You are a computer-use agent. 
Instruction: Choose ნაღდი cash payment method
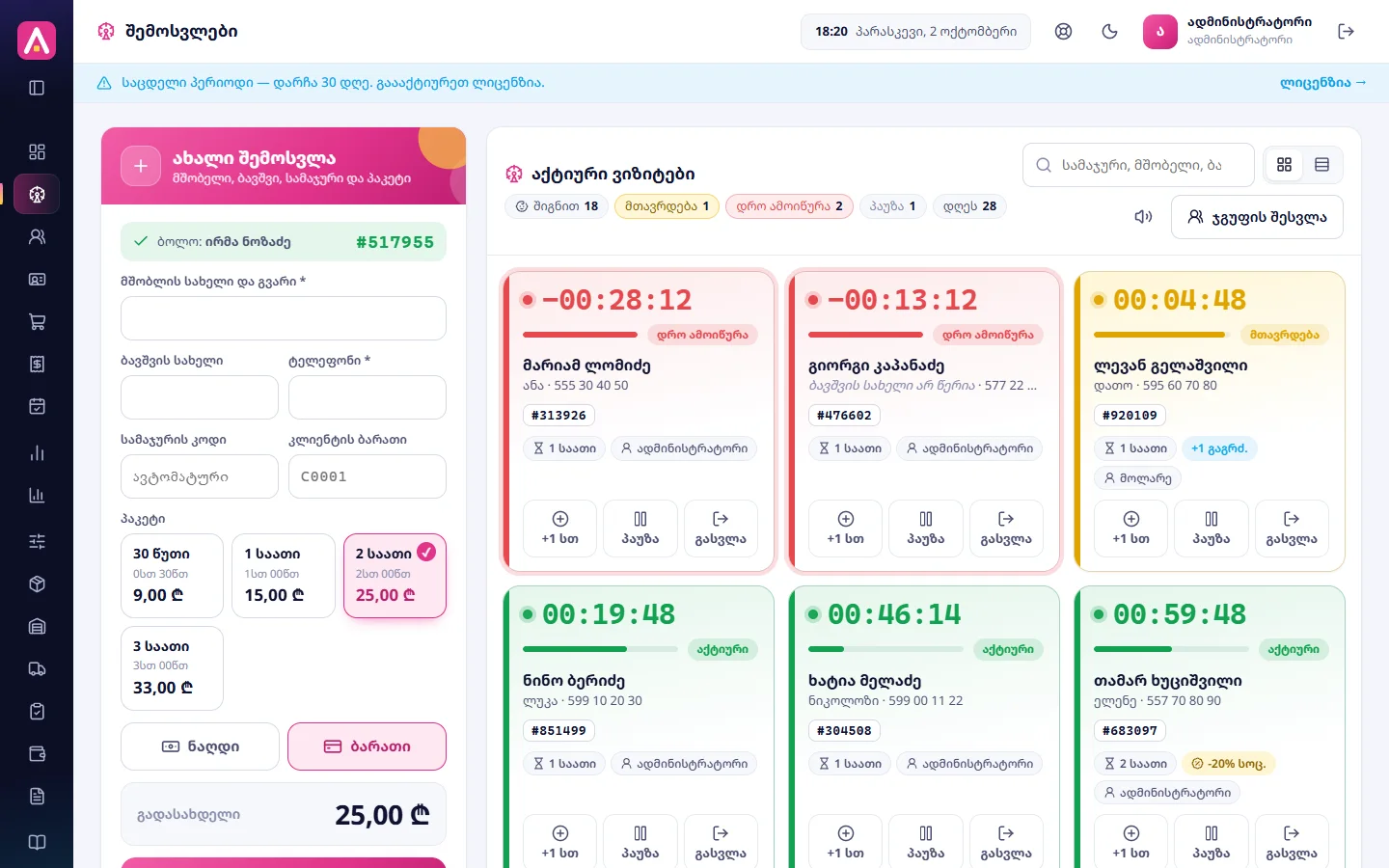tap(200, 746)
